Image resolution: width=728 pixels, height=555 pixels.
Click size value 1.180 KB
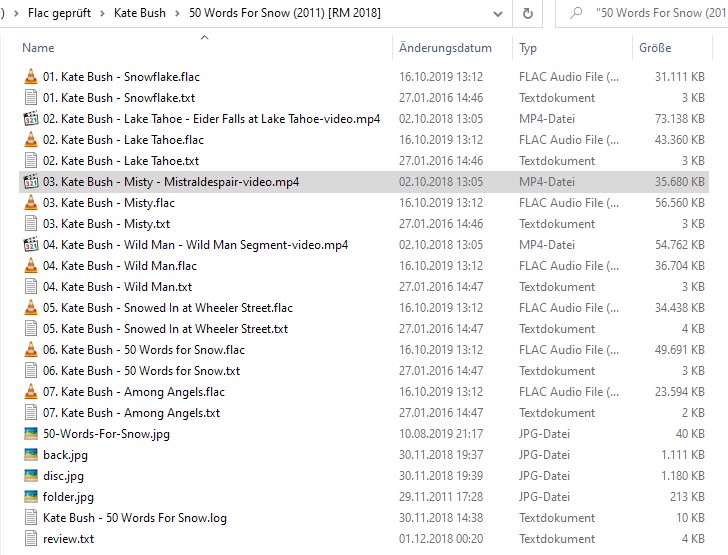[683, 476]
